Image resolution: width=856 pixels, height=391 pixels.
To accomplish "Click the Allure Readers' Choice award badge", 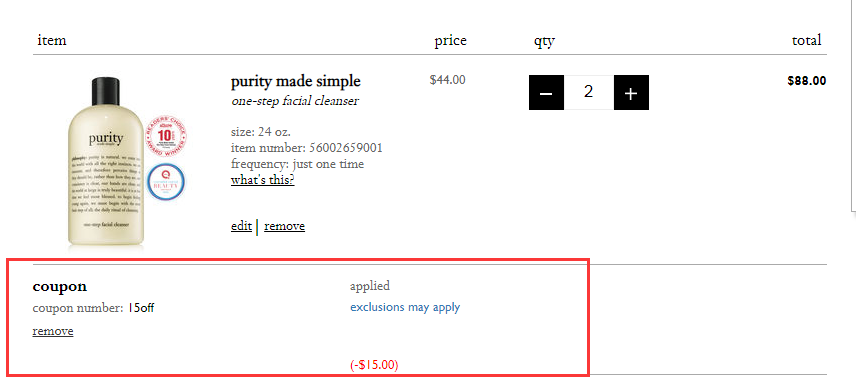I will pyautogui.click(x=165, y=140).
